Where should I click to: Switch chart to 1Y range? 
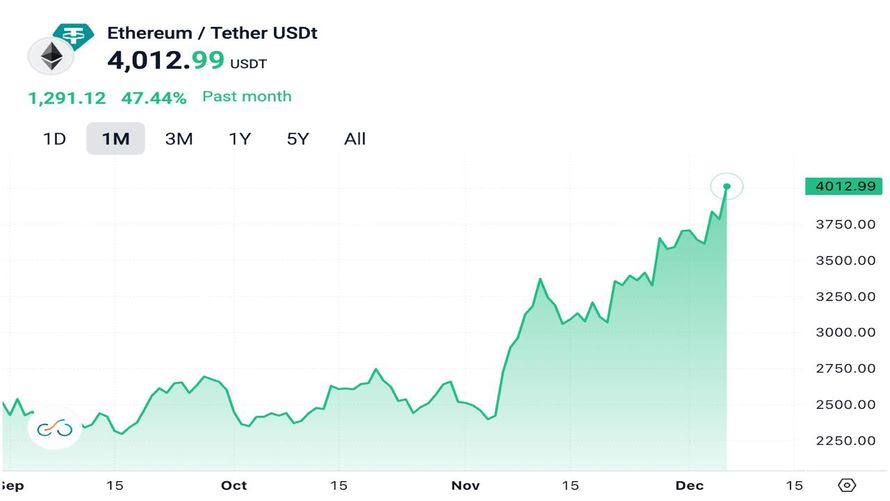click(x=240, y=139)
